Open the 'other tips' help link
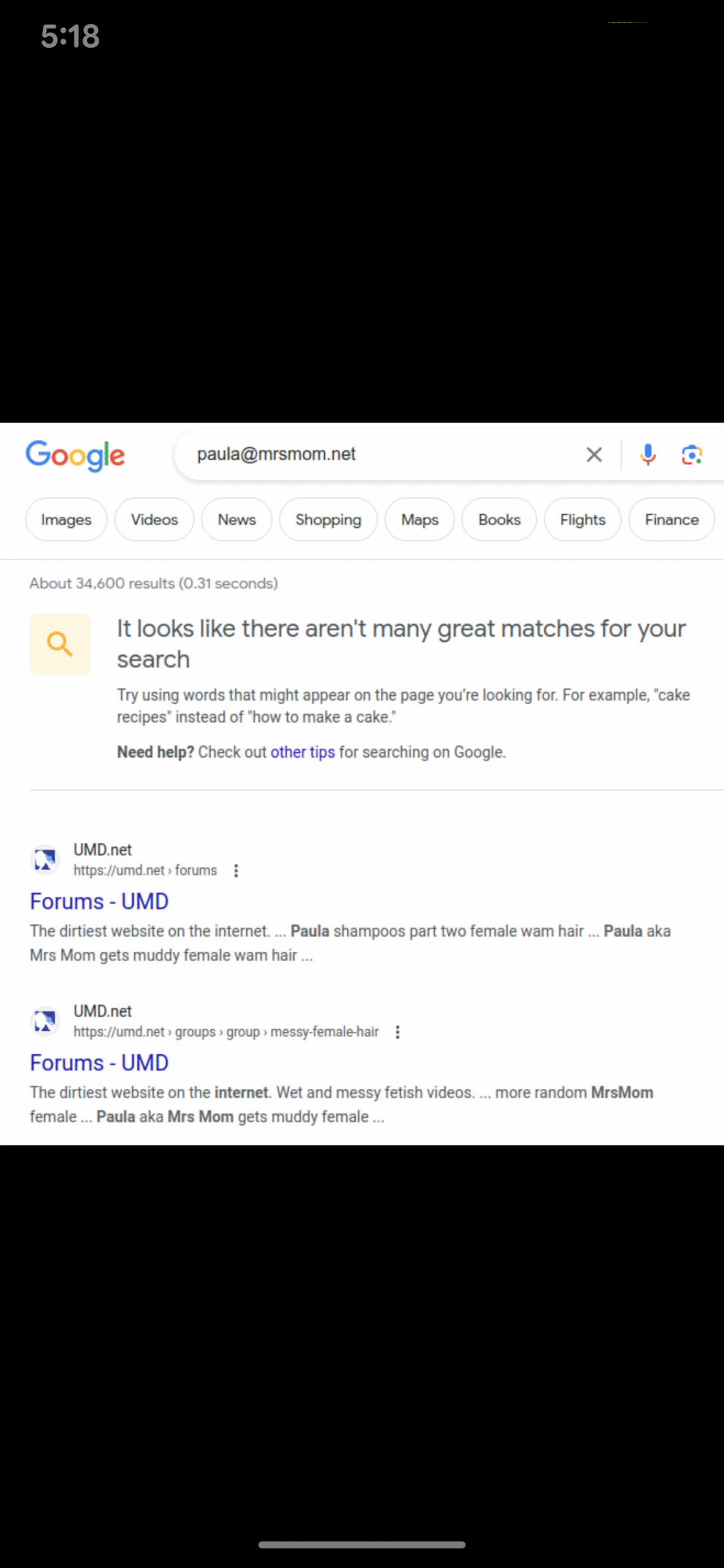 tap(303, 752)
